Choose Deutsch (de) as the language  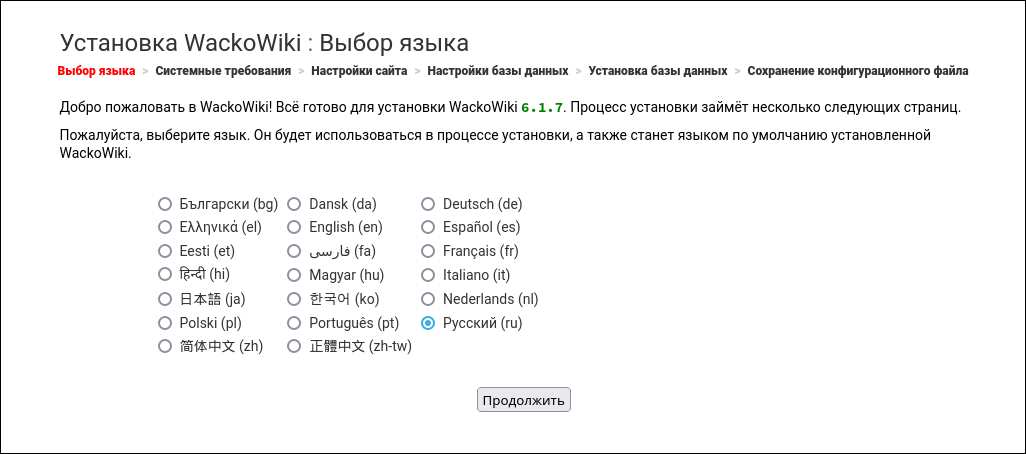click(x=428, y=204)
